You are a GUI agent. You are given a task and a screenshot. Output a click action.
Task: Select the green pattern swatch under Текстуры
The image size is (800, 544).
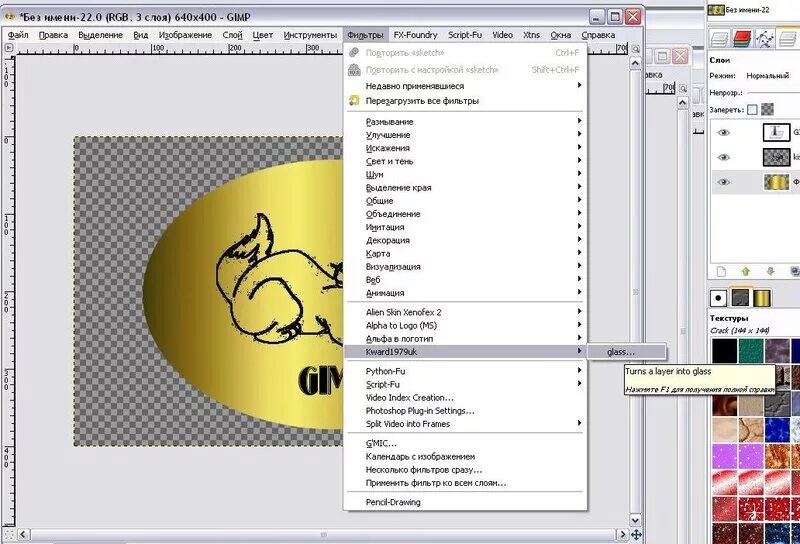coord(751,350)
